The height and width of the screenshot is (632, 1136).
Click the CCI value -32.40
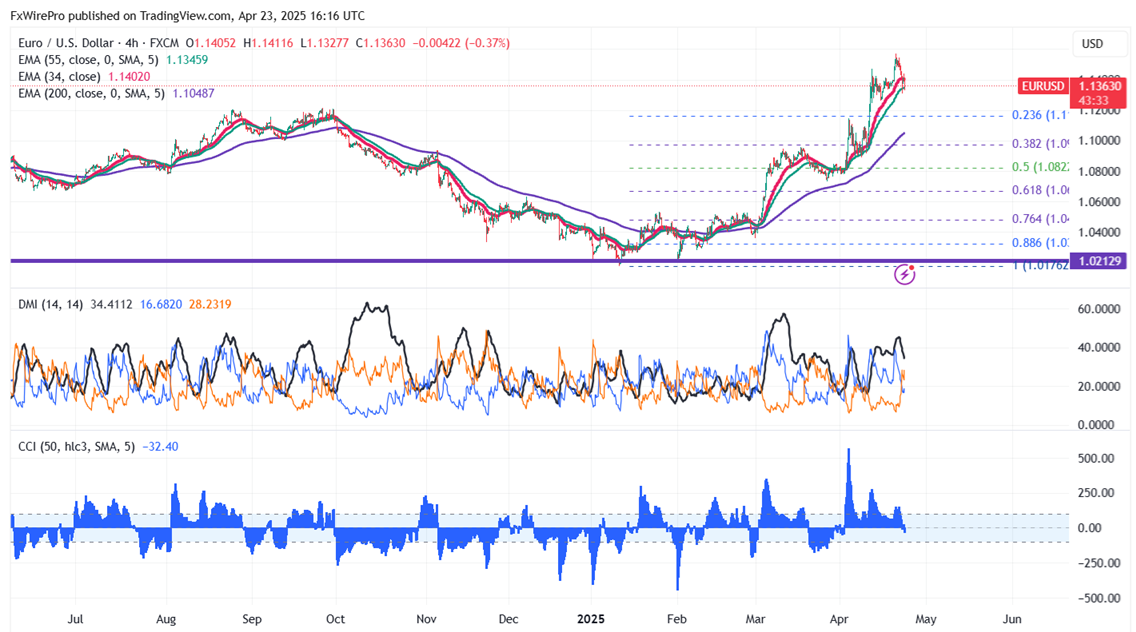[x=160, y=447]
